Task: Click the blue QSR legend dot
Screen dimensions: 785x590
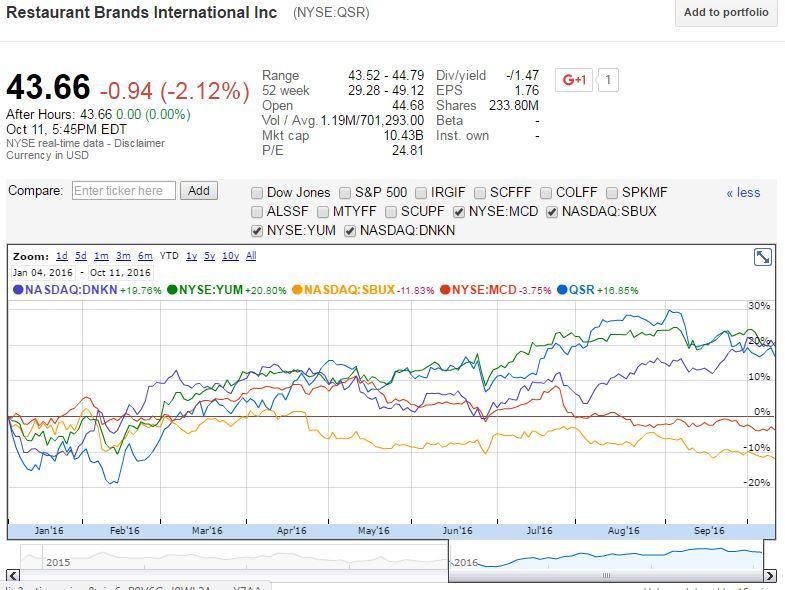Action: pyautogui.click(x=562, y=289)
